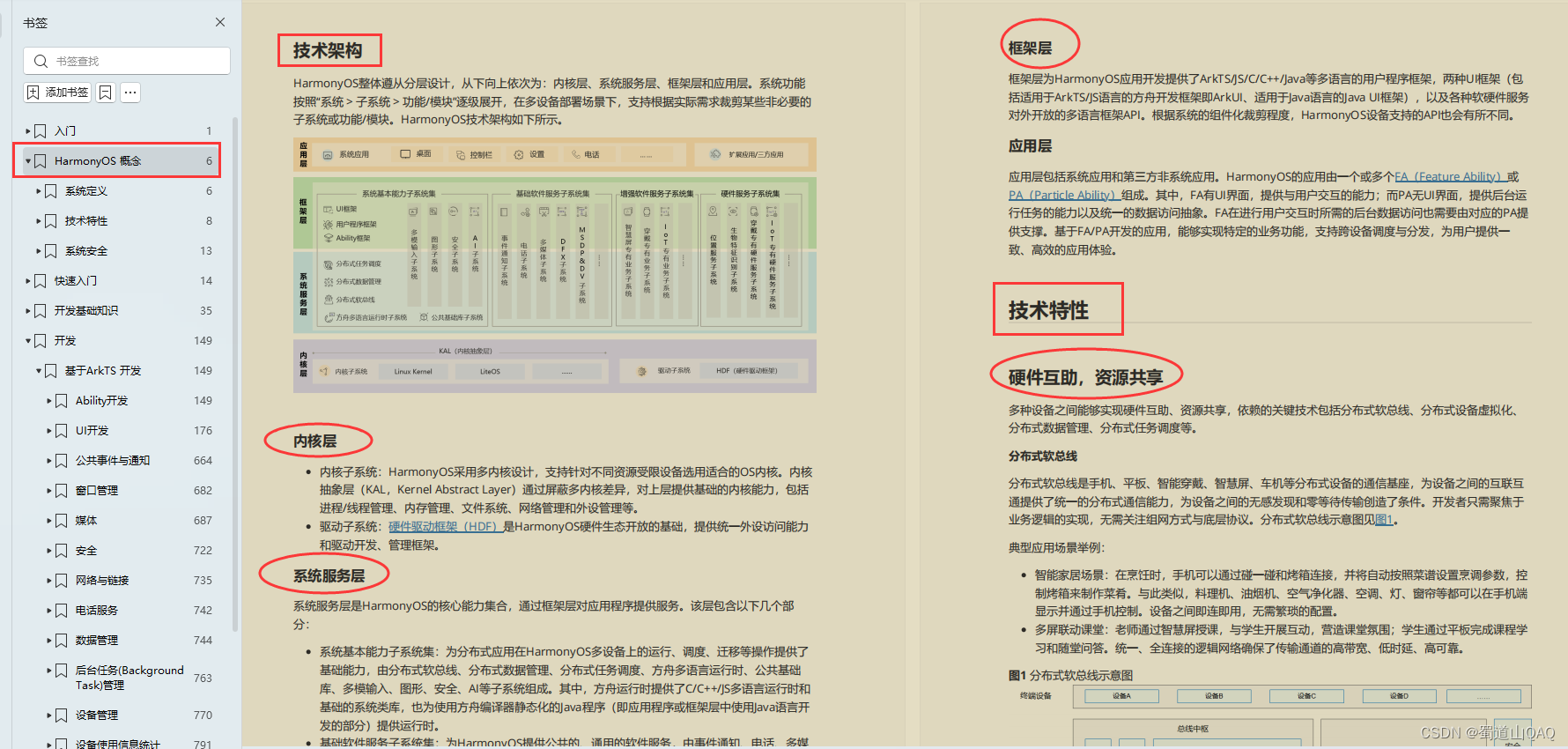The height and width of the screenshot is (749, 1568).
Task: Collapse the 基于ArkTS 开发 node
Action: click(39, 371)
